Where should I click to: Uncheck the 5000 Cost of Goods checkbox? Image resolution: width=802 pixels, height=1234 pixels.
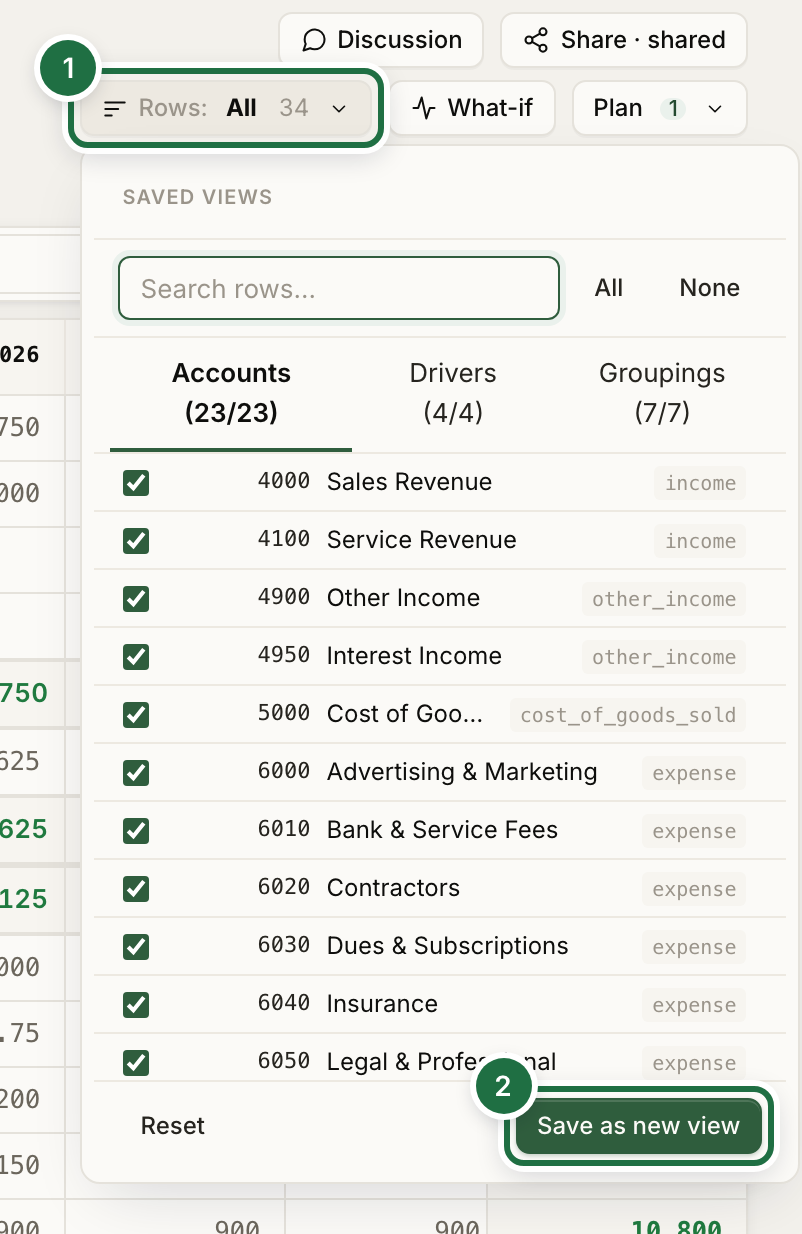pyautogui.click(x=136, y=715)
